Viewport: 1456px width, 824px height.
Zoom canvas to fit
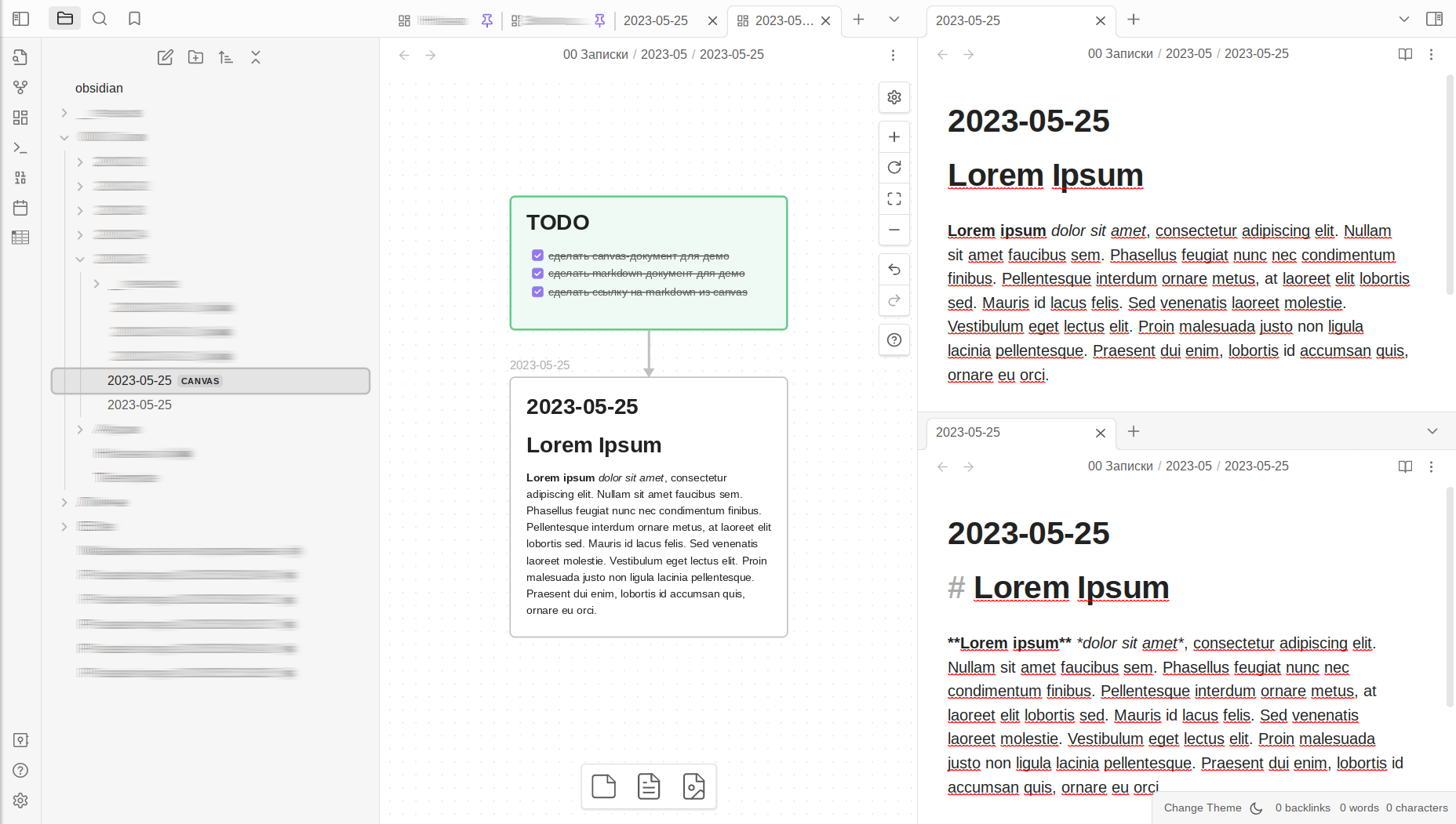[894, 199]
